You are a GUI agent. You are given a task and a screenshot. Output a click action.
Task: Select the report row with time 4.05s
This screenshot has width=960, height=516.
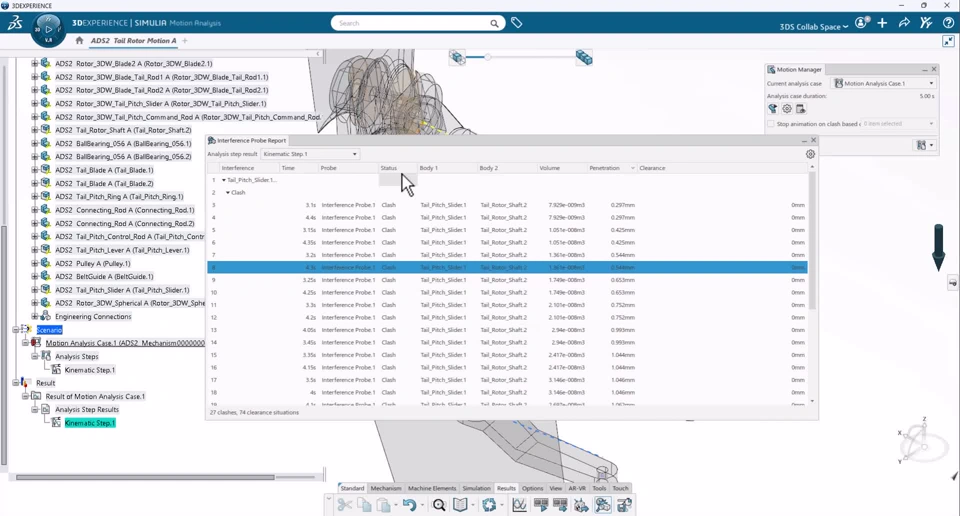(x=507, y=330)
